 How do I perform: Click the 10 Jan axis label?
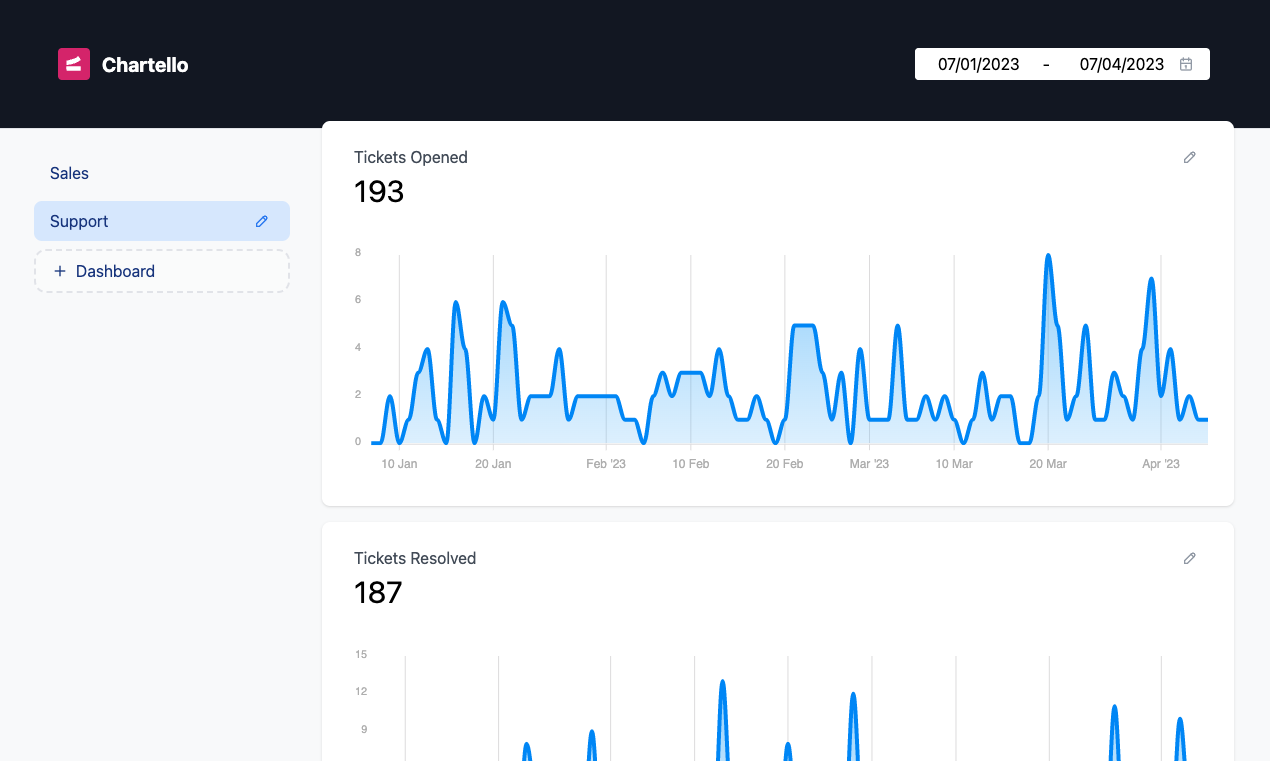click(400, 464)
